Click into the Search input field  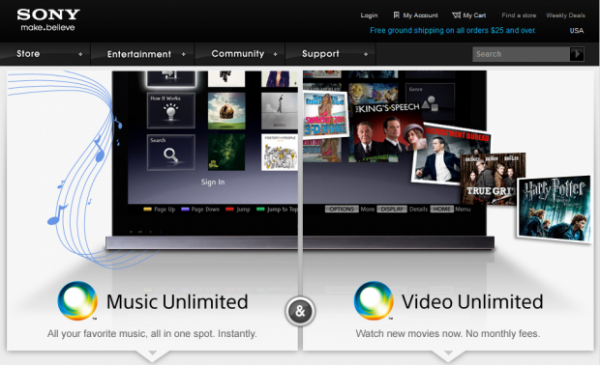click(x=521, y=54)
